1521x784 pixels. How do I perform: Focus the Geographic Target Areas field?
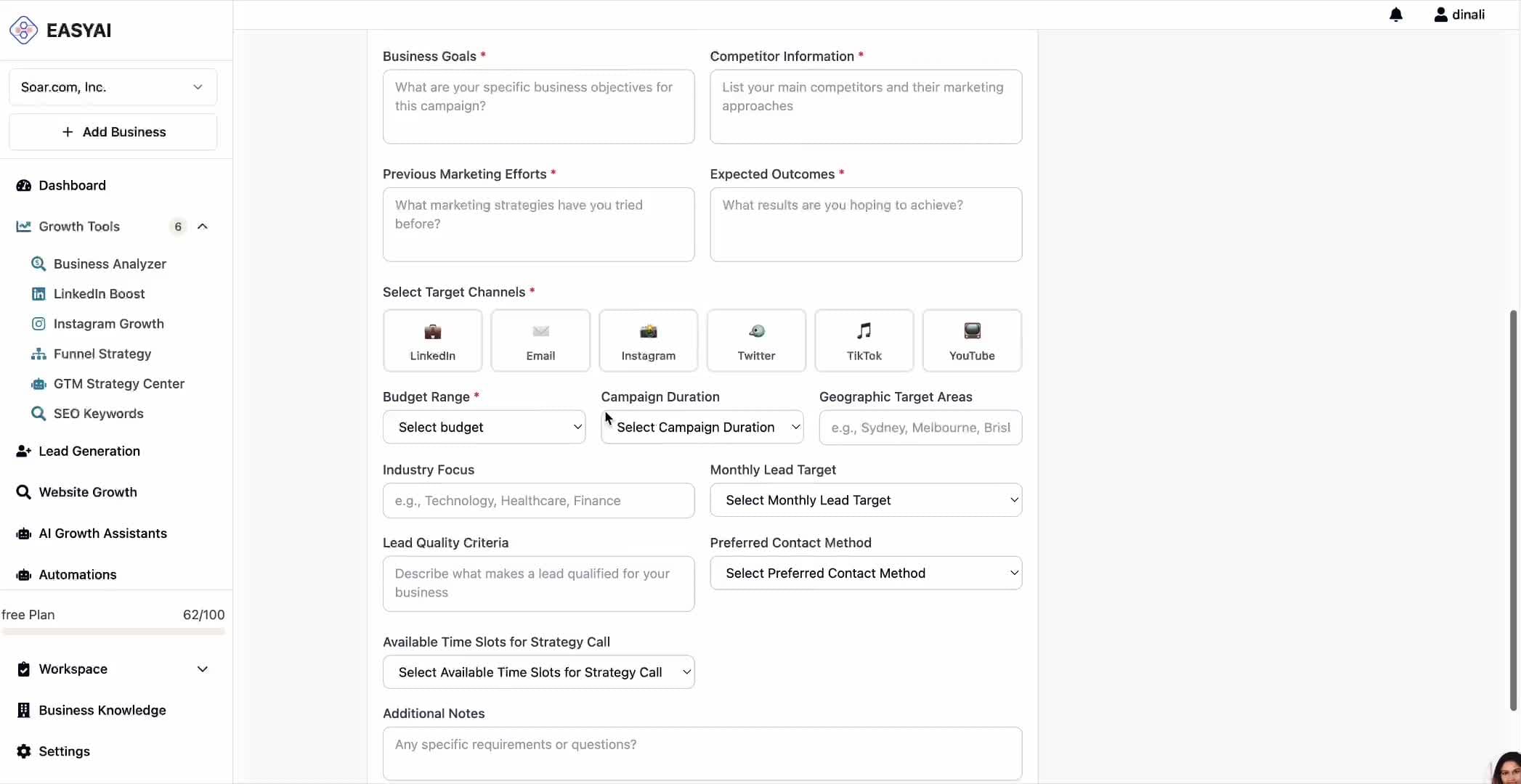pos(920,428)
